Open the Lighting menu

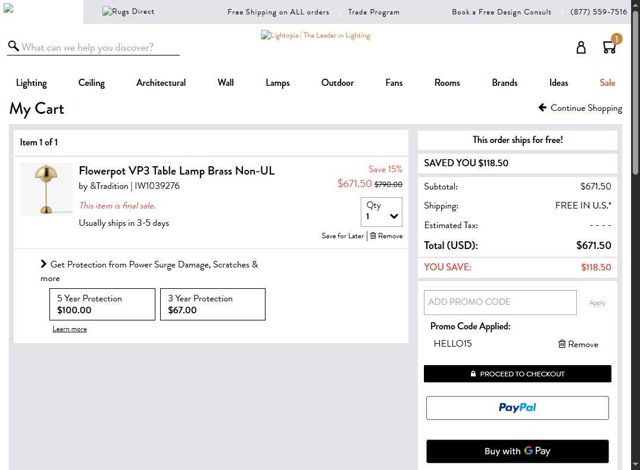pyautogui.click(x=31, y=83)
